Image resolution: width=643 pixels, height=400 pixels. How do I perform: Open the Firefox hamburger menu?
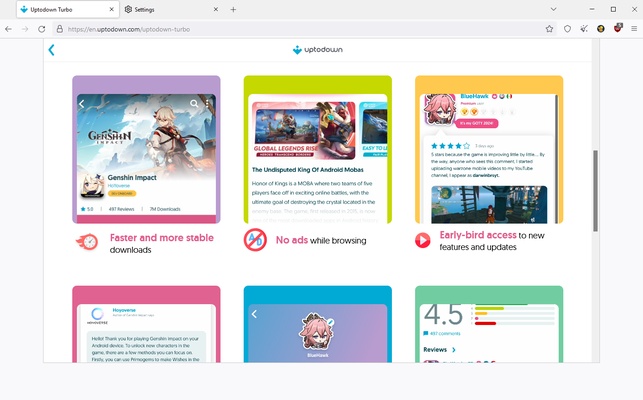[634, 29]
